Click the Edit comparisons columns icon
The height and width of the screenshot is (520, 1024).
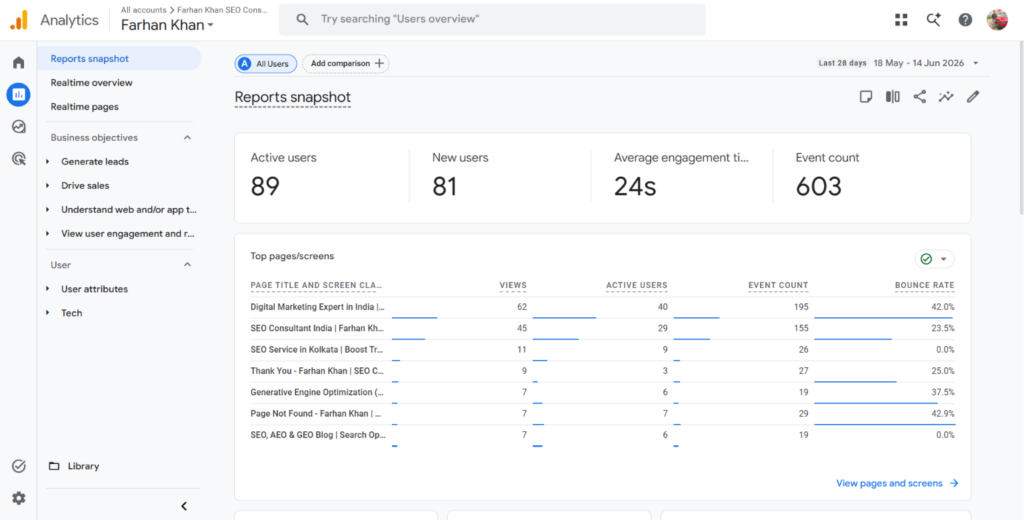click(892, 97)
